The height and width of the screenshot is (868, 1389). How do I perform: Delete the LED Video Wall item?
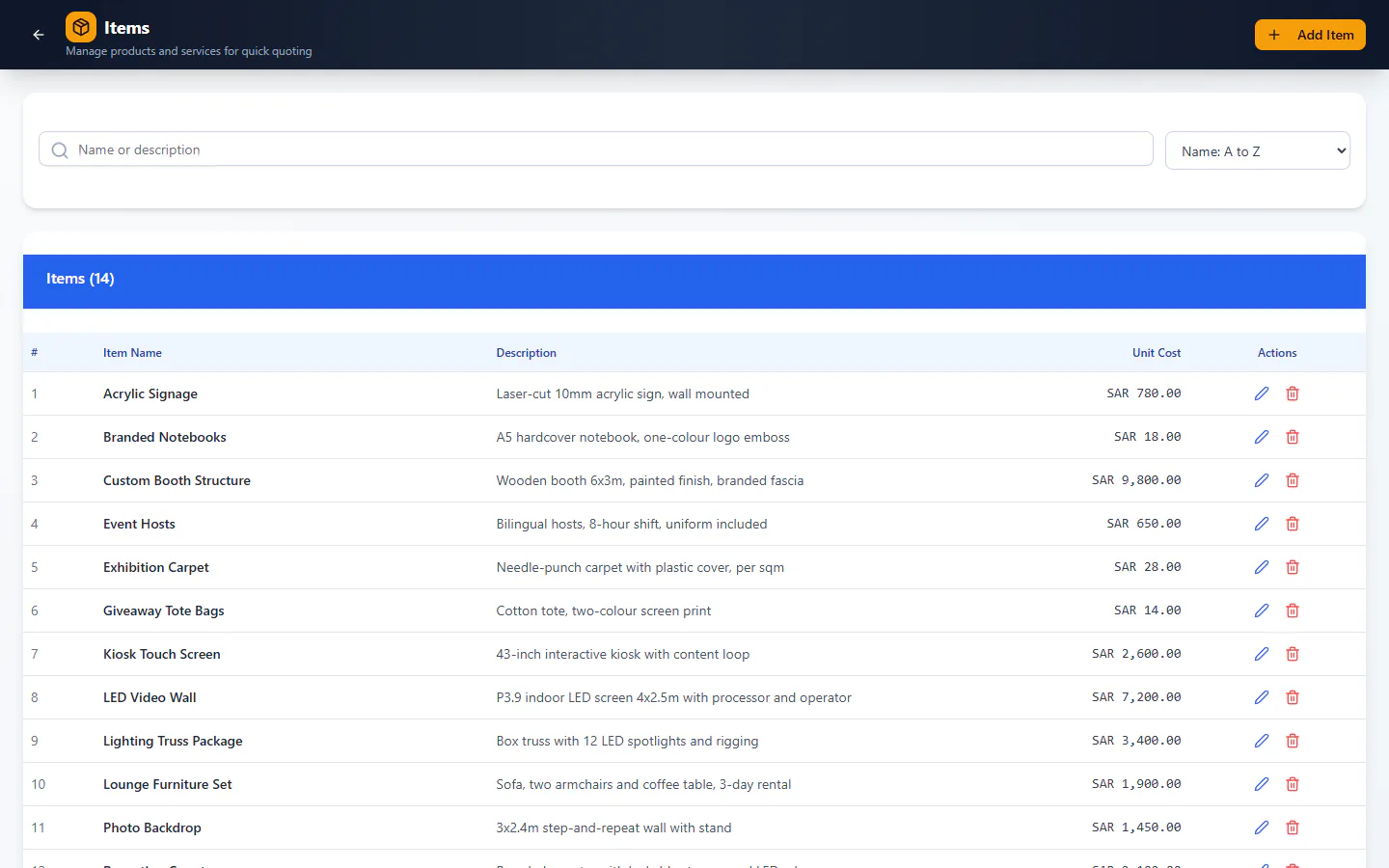pyautogui.click(x=1293, y=697)
